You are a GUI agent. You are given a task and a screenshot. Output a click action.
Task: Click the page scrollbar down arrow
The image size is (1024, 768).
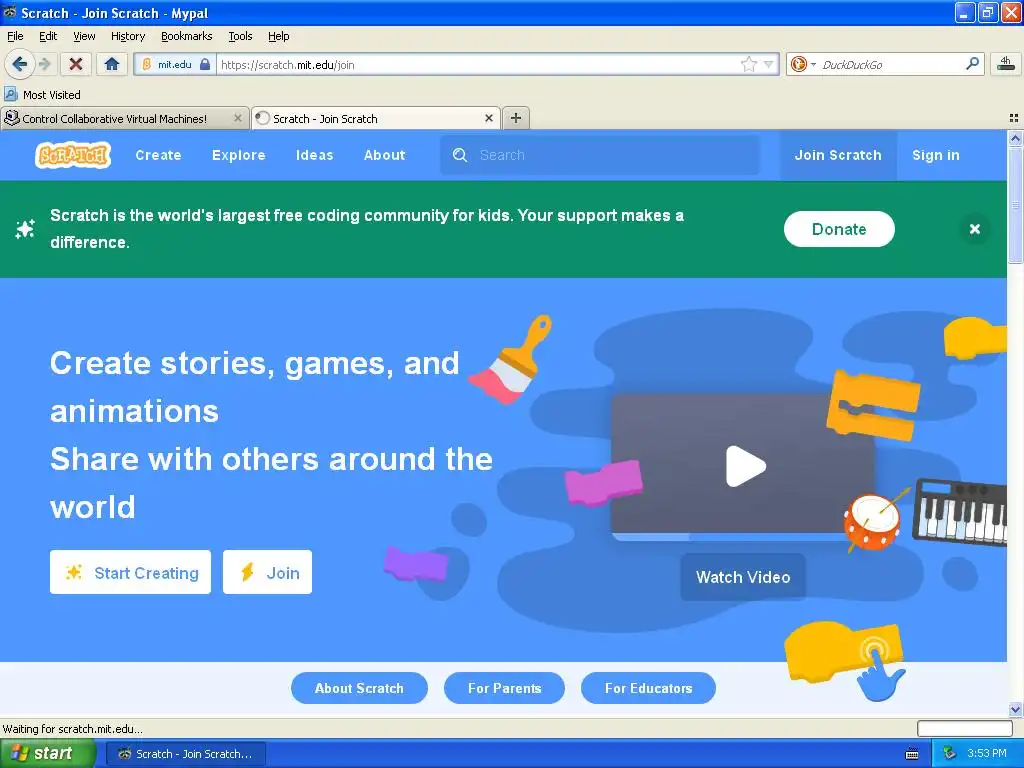click(1015, 709)
